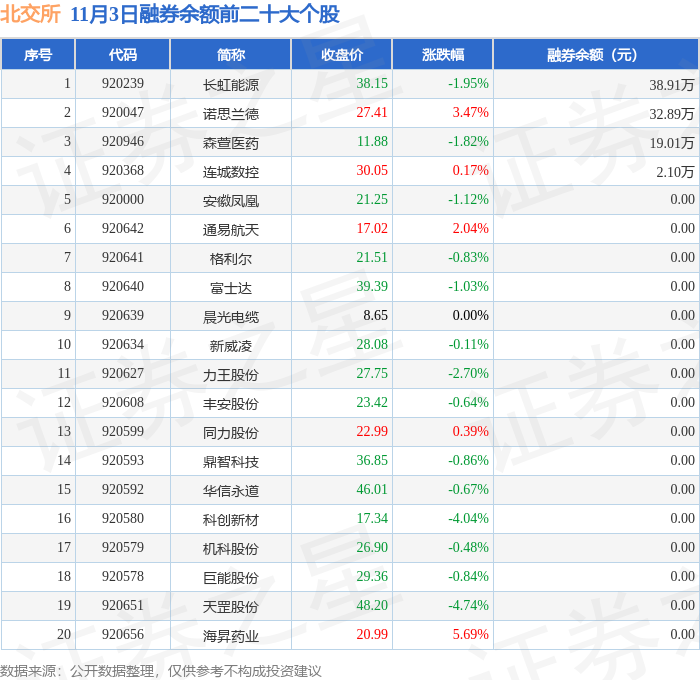Click the 北交所 title label
Viewport: 700px width, 680px height.
click(30, 14)
